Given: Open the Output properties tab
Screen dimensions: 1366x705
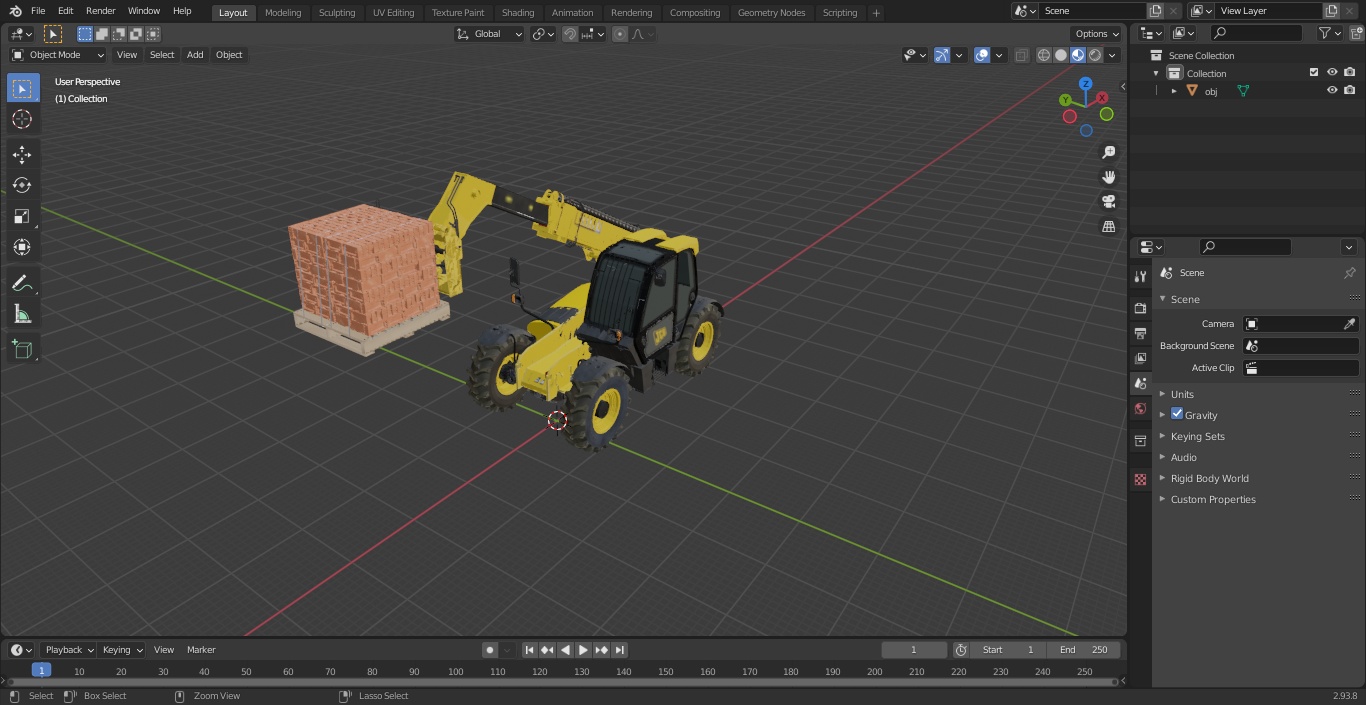Looking at the screenshot, I should tap(1140, 333).
